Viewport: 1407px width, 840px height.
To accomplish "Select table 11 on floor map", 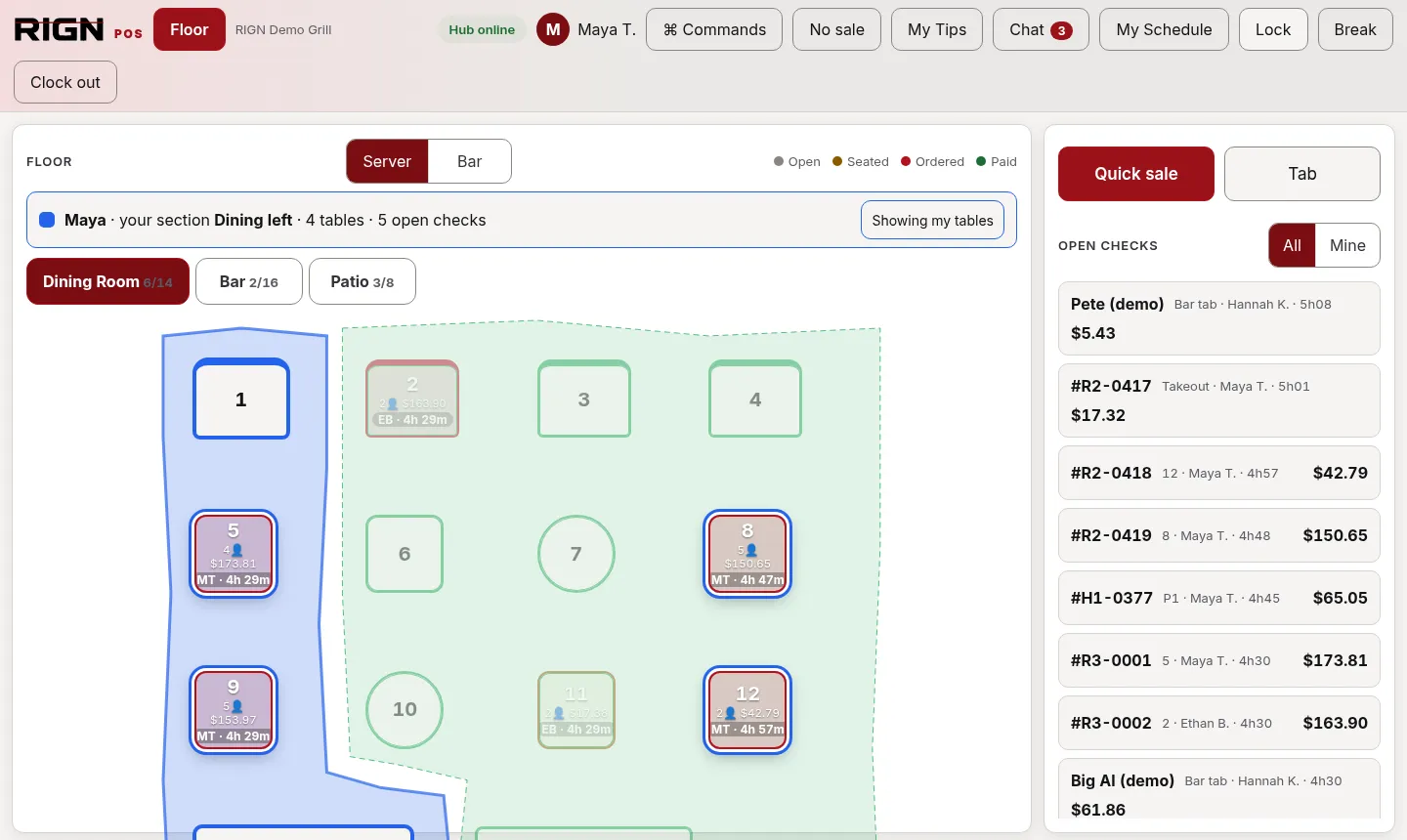I will tap(576, 710).
